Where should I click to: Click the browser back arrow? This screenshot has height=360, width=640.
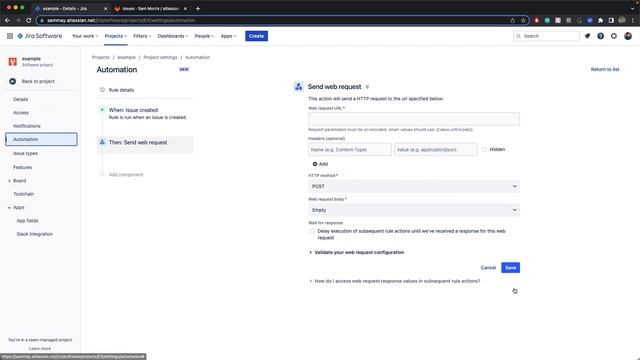pyautogui.click(x=7, y=20)
